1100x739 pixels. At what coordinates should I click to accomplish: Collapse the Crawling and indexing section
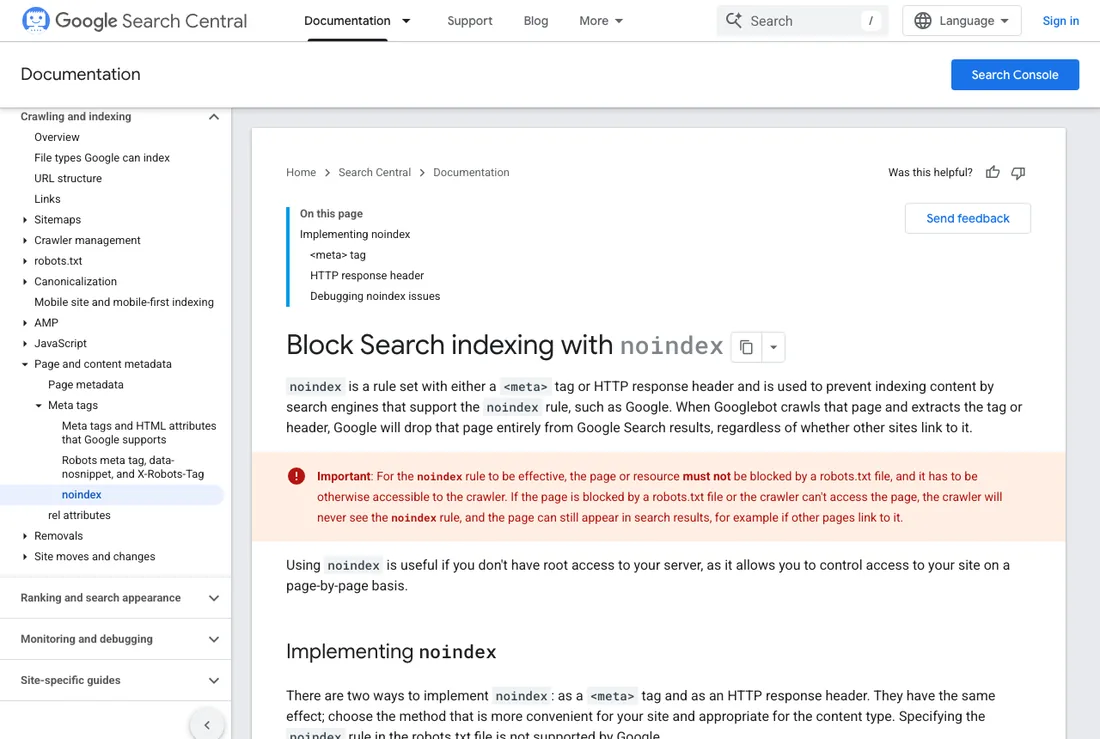[214, 116]
